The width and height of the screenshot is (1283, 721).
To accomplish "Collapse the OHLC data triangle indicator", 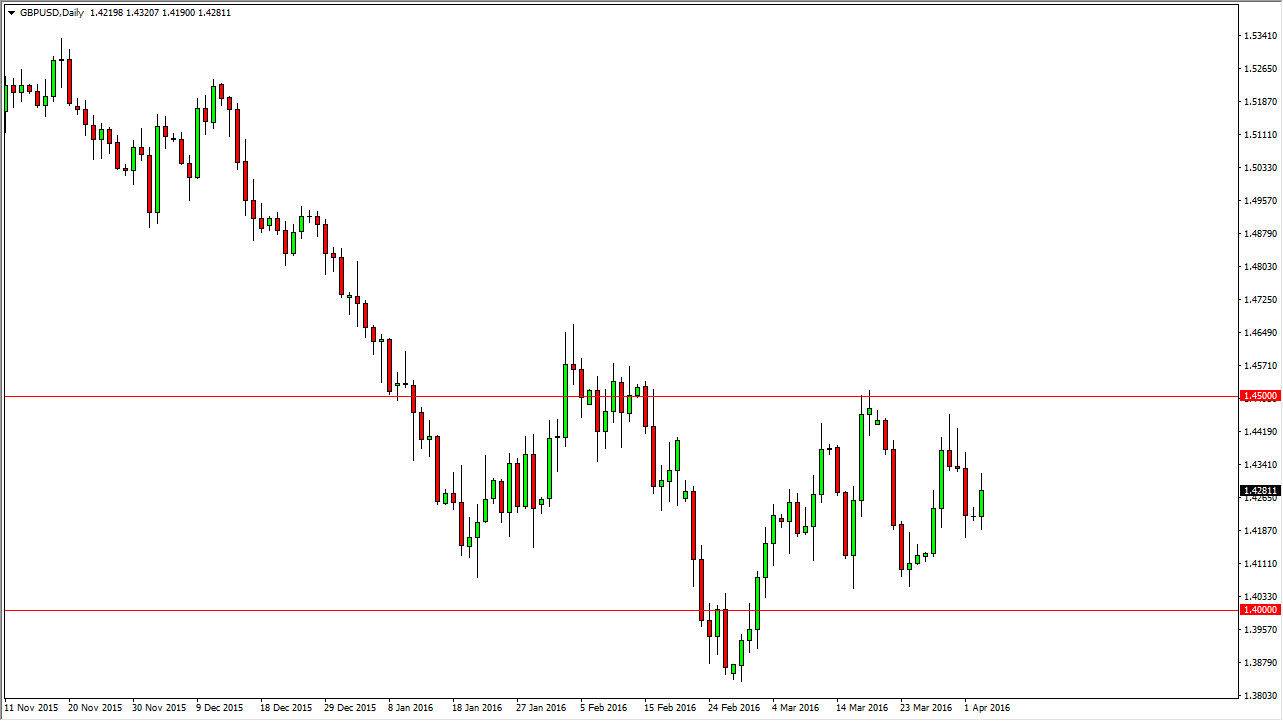I will 10,12.
